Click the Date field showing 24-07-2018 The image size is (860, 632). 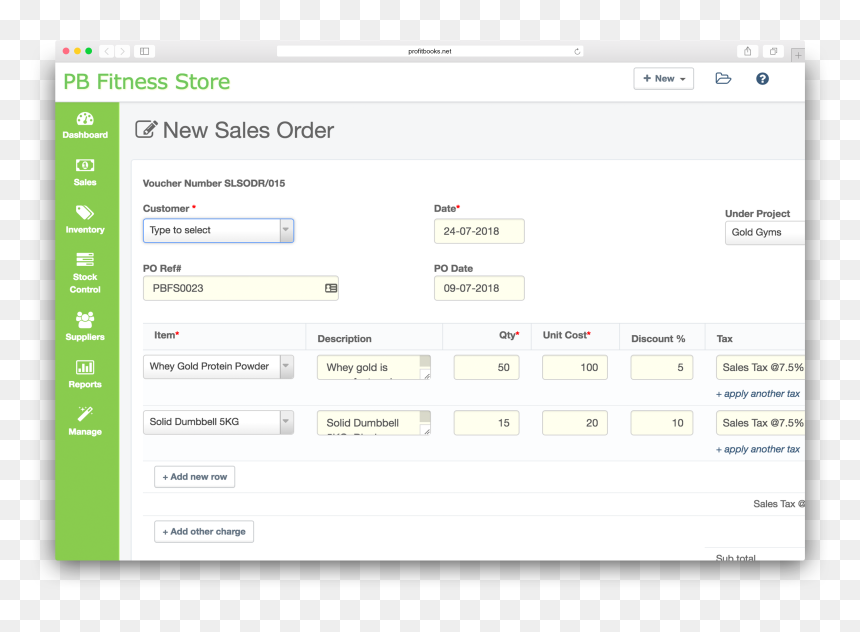coord(479,231)
